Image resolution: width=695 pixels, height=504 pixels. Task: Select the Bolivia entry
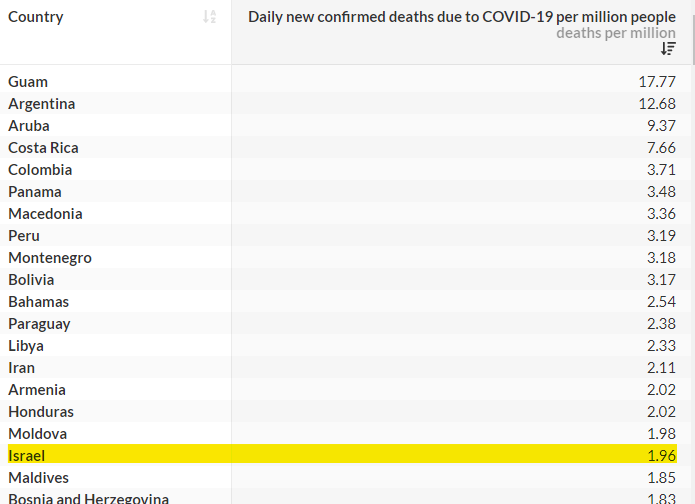point(31,280)
